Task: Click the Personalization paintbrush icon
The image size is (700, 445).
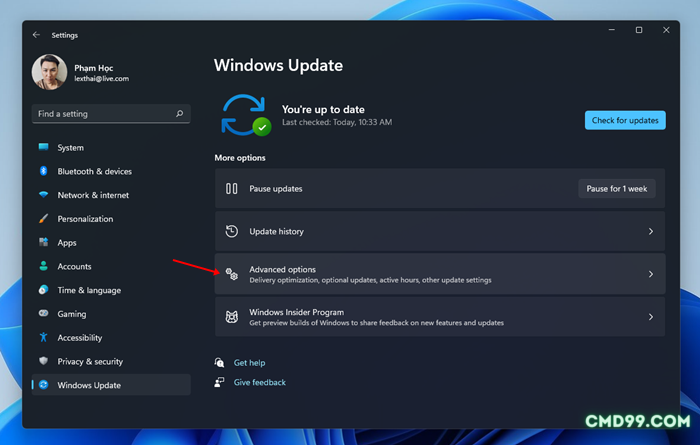Action: (43, 219)
